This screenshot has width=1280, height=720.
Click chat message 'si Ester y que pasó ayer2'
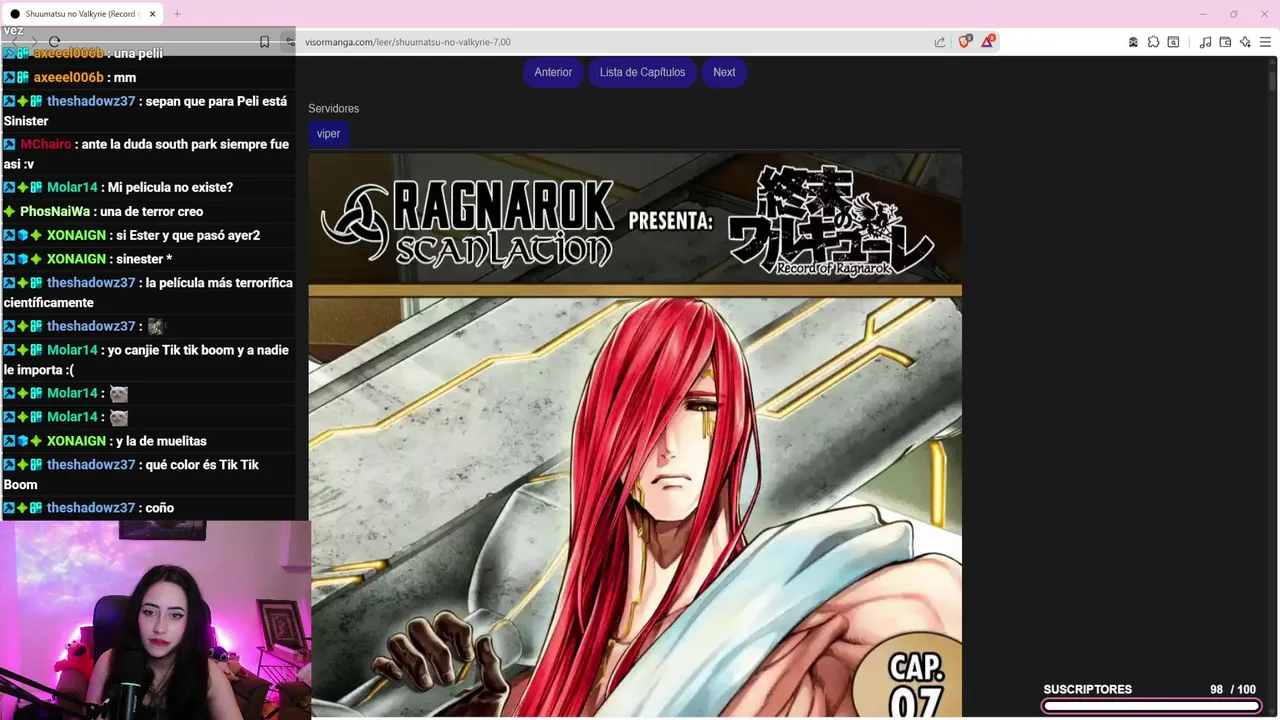pos(188,235)
